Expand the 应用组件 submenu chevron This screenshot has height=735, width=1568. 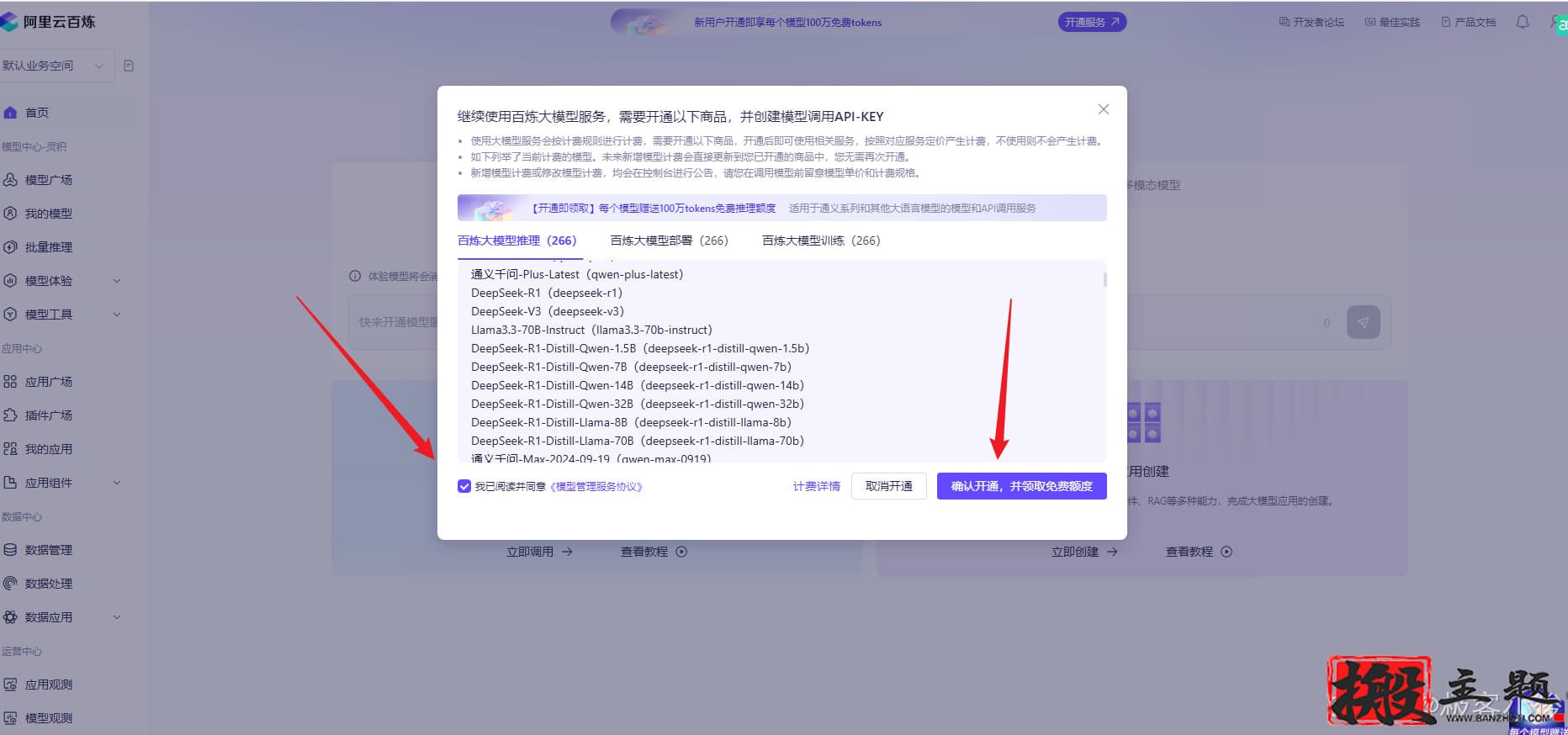(117, 483)
